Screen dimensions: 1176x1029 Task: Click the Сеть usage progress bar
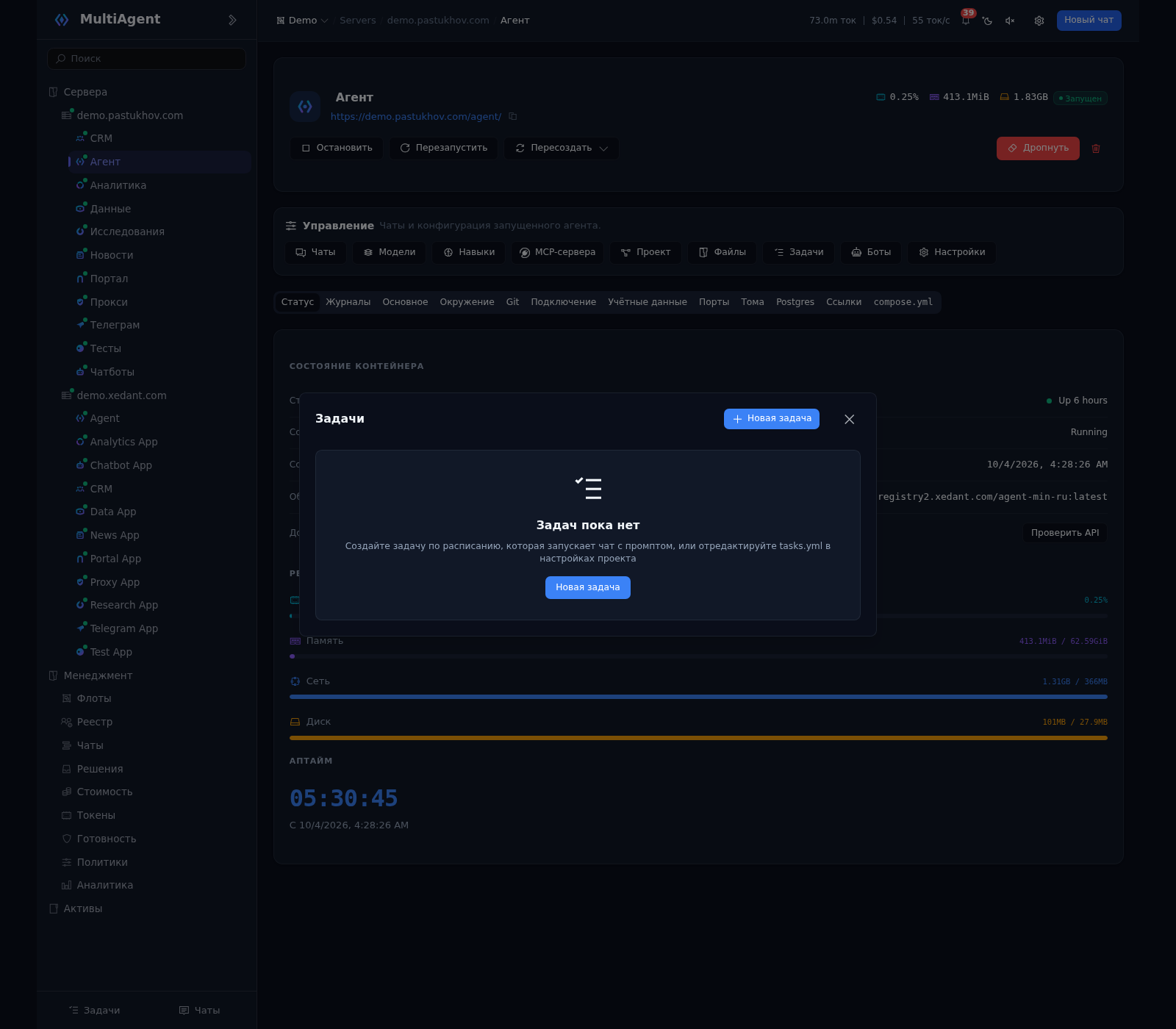(698, 697)
